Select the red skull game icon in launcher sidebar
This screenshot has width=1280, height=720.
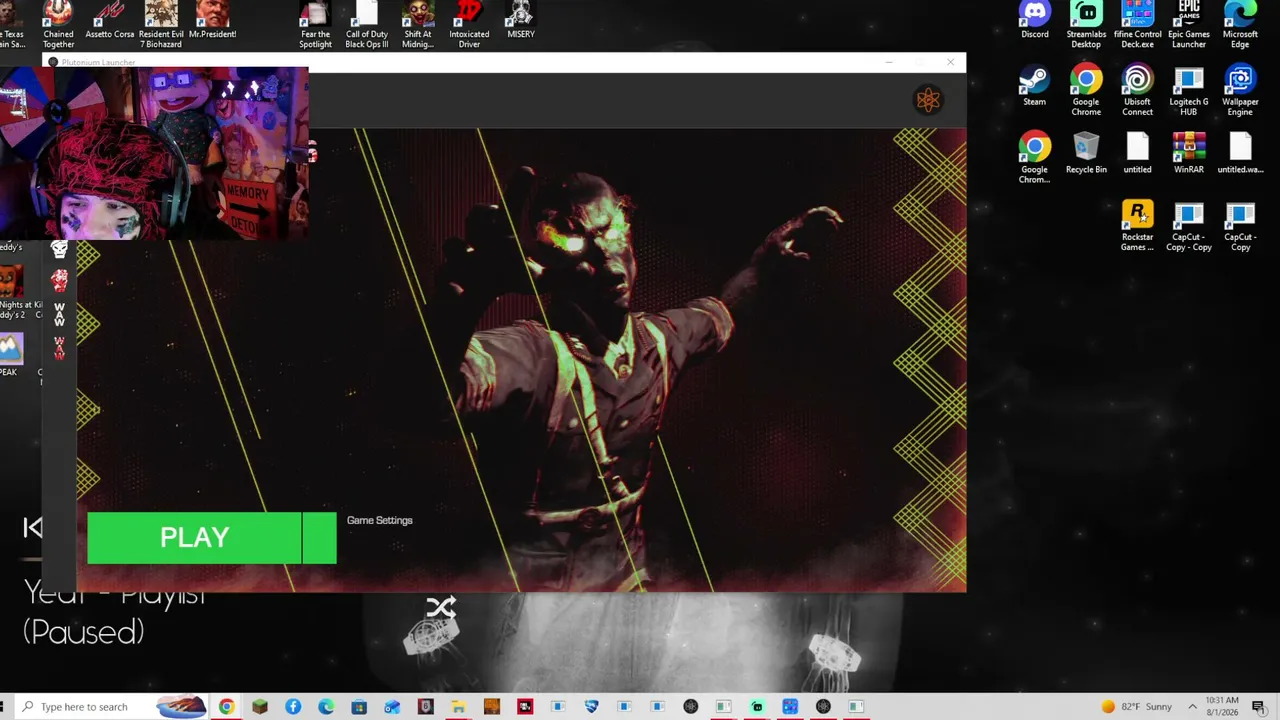[59, 281]
